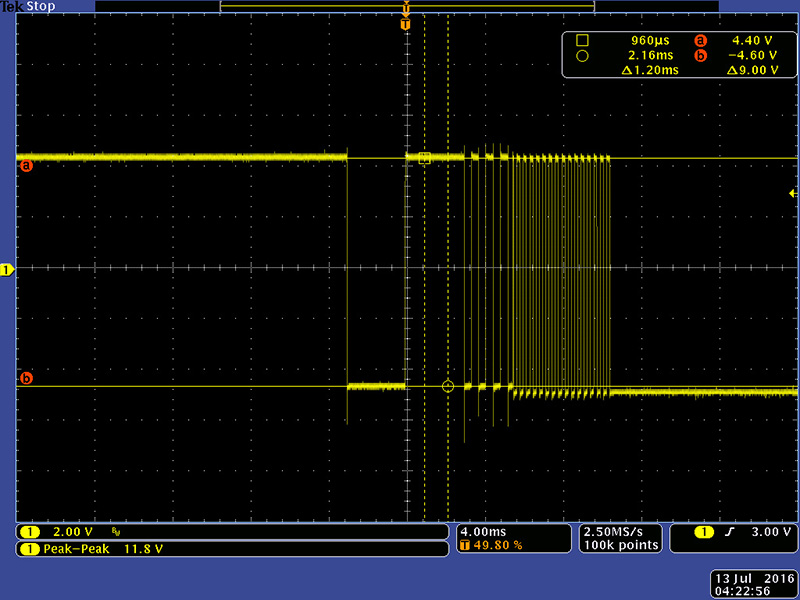800x600 pixels.
Task: Open the 2.50MS/s sample rate readout
Action: click(x=620, y=531)
